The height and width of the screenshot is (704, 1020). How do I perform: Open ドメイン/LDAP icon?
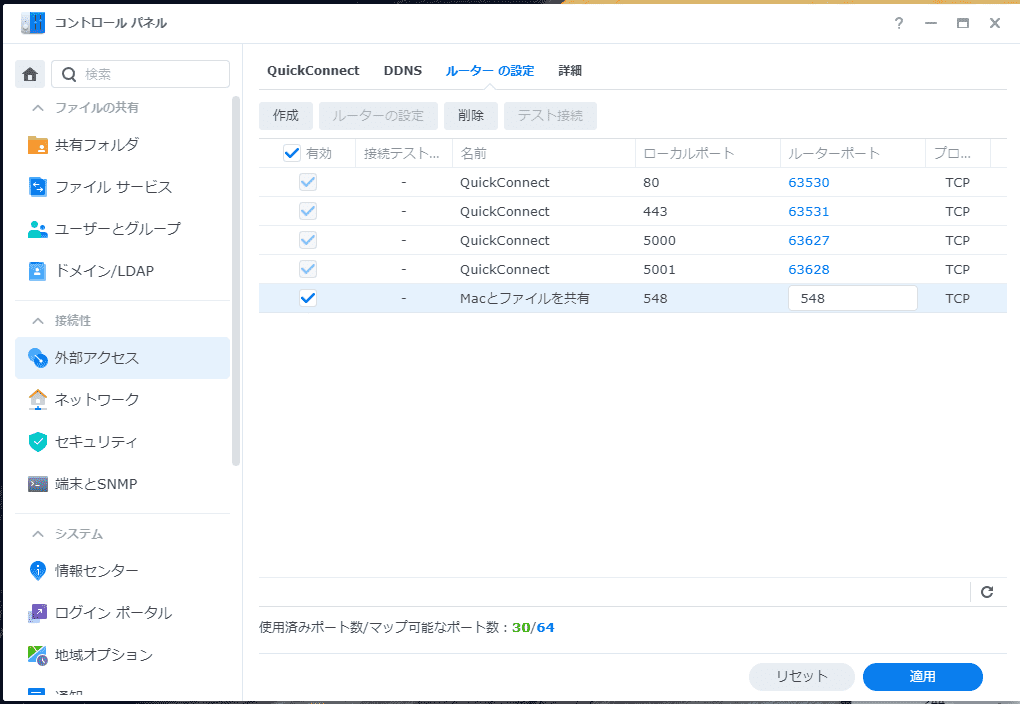(x=38, y=271)
